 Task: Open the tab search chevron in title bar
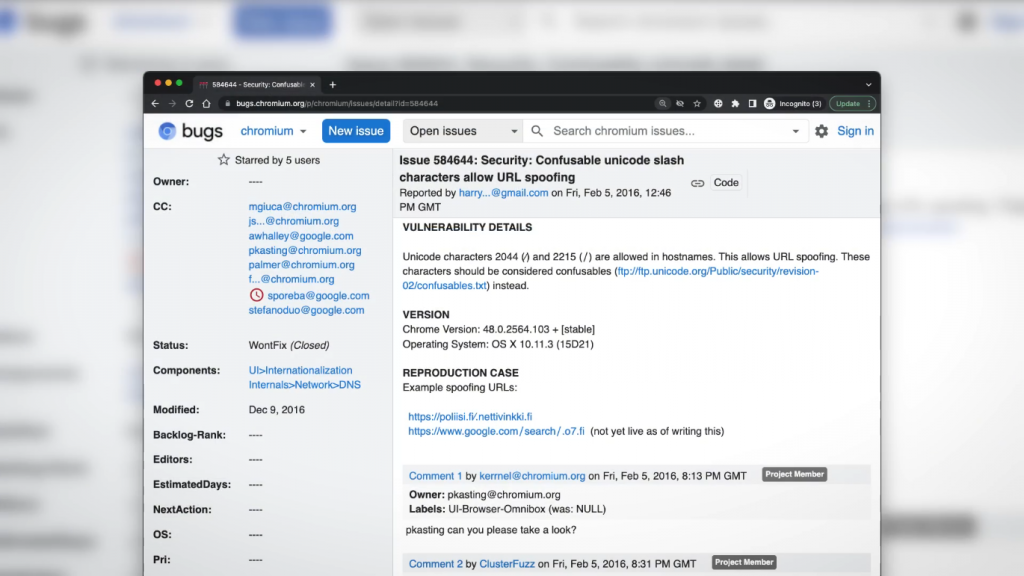pyautogui.click(x=869, y=85)
